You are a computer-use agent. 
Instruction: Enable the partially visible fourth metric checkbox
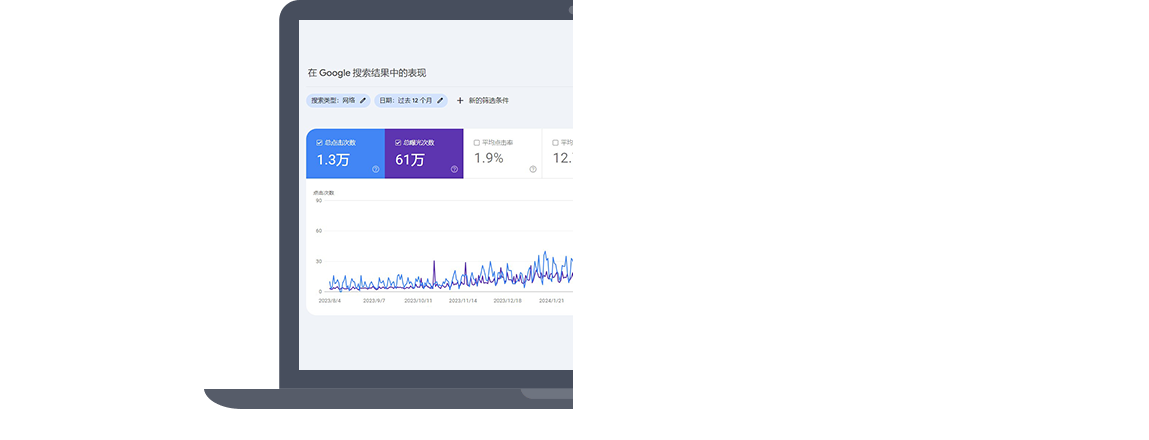click(556, 143)
